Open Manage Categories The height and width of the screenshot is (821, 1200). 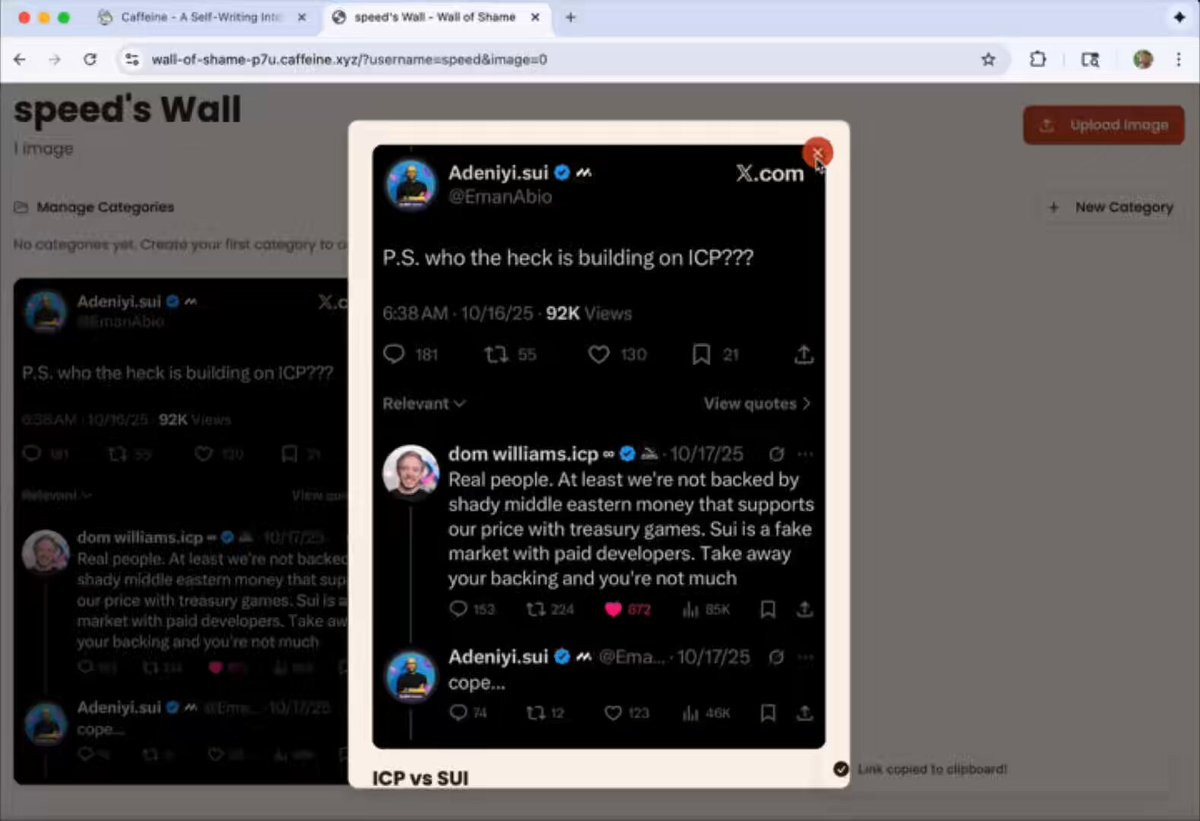point(94,207)
